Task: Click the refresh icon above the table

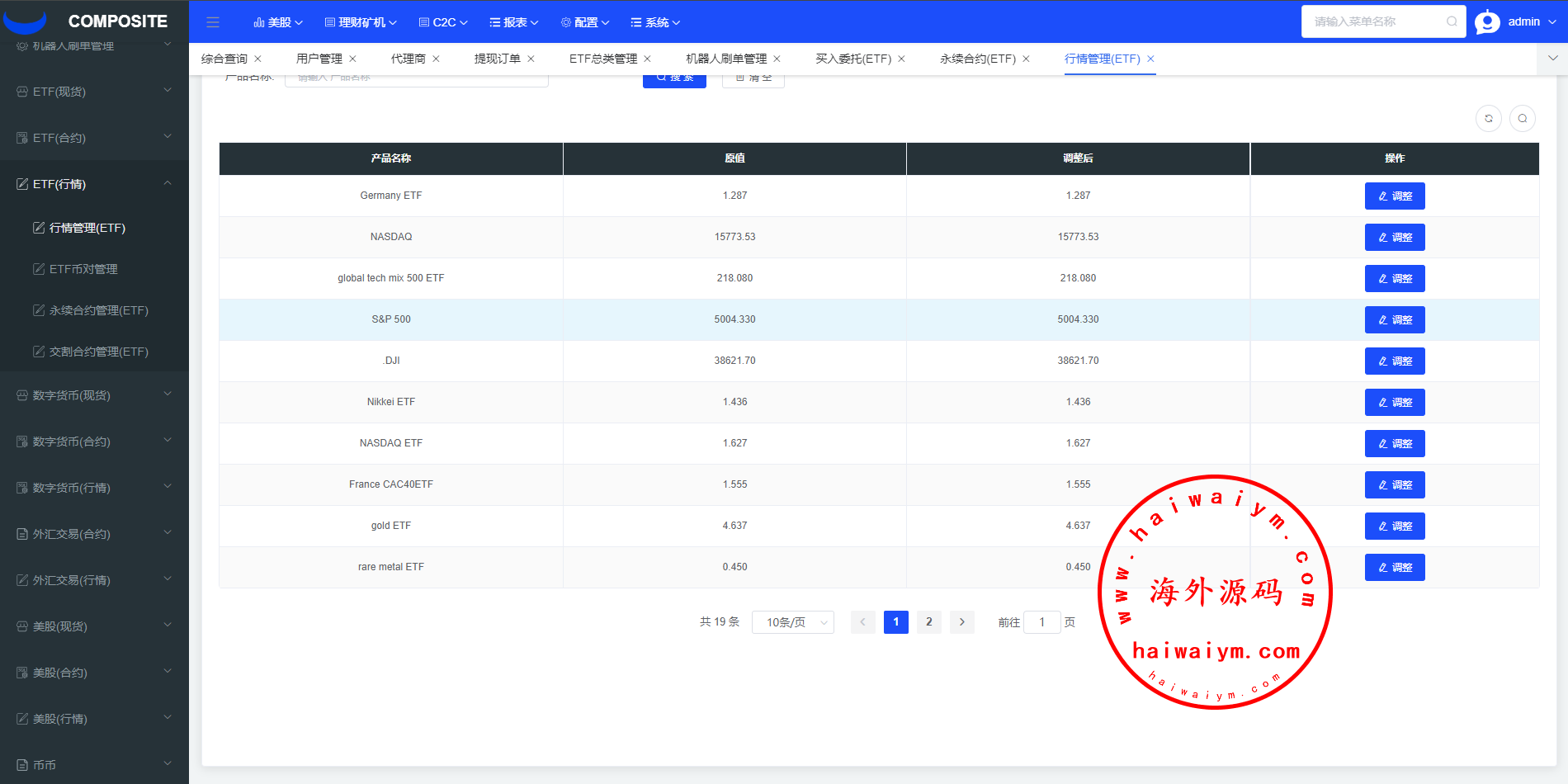Action: point(1488,119)
